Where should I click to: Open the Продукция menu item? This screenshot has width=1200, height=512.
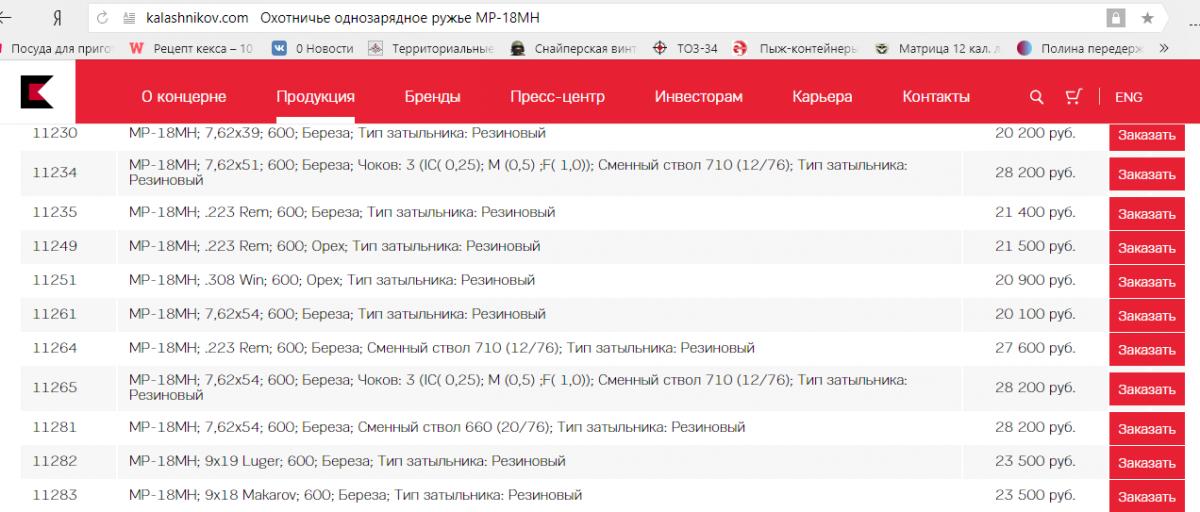[x=315, y=97]
